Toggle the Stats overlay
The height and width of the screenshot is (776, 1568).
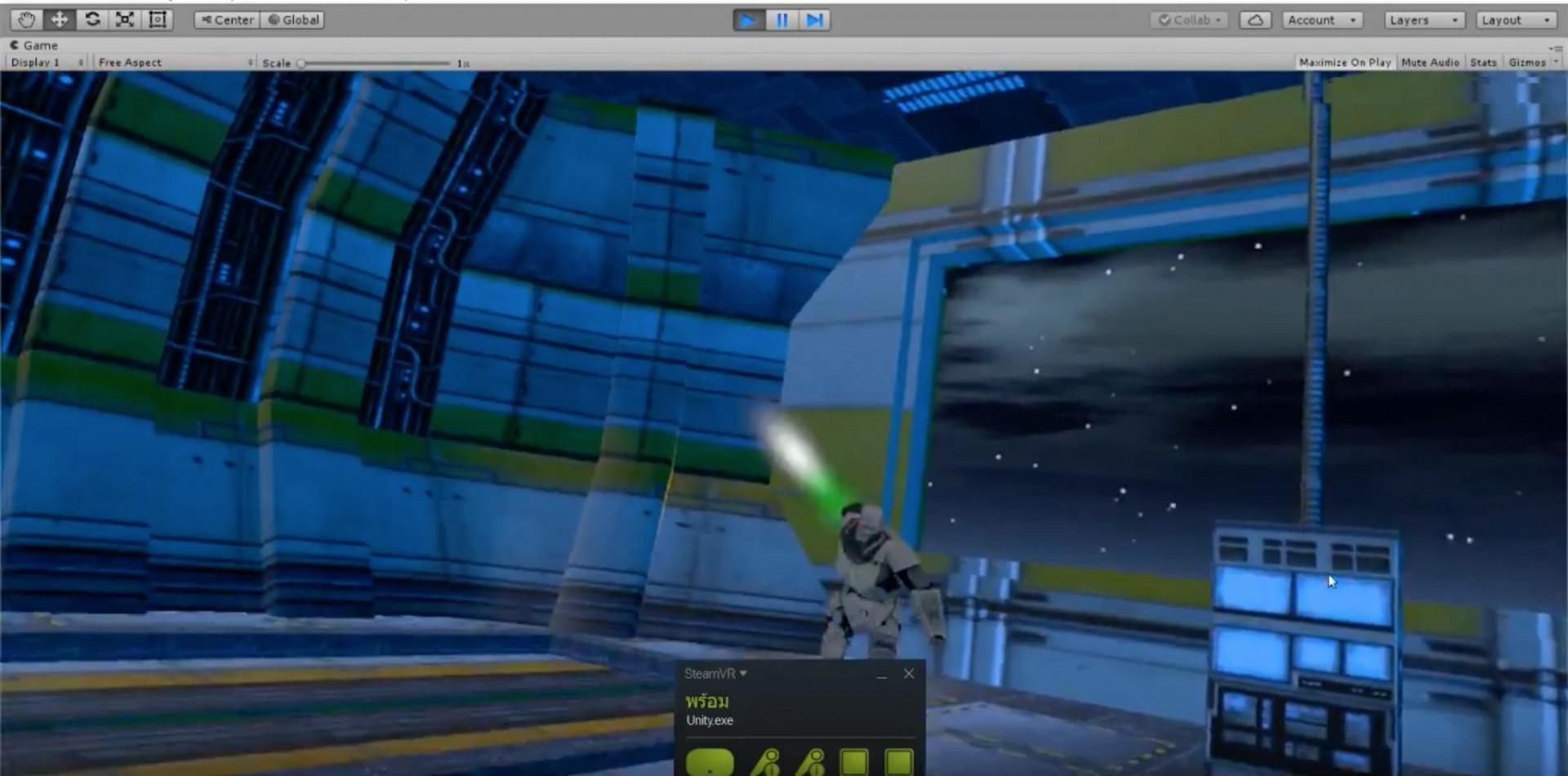coord(1483,62)
